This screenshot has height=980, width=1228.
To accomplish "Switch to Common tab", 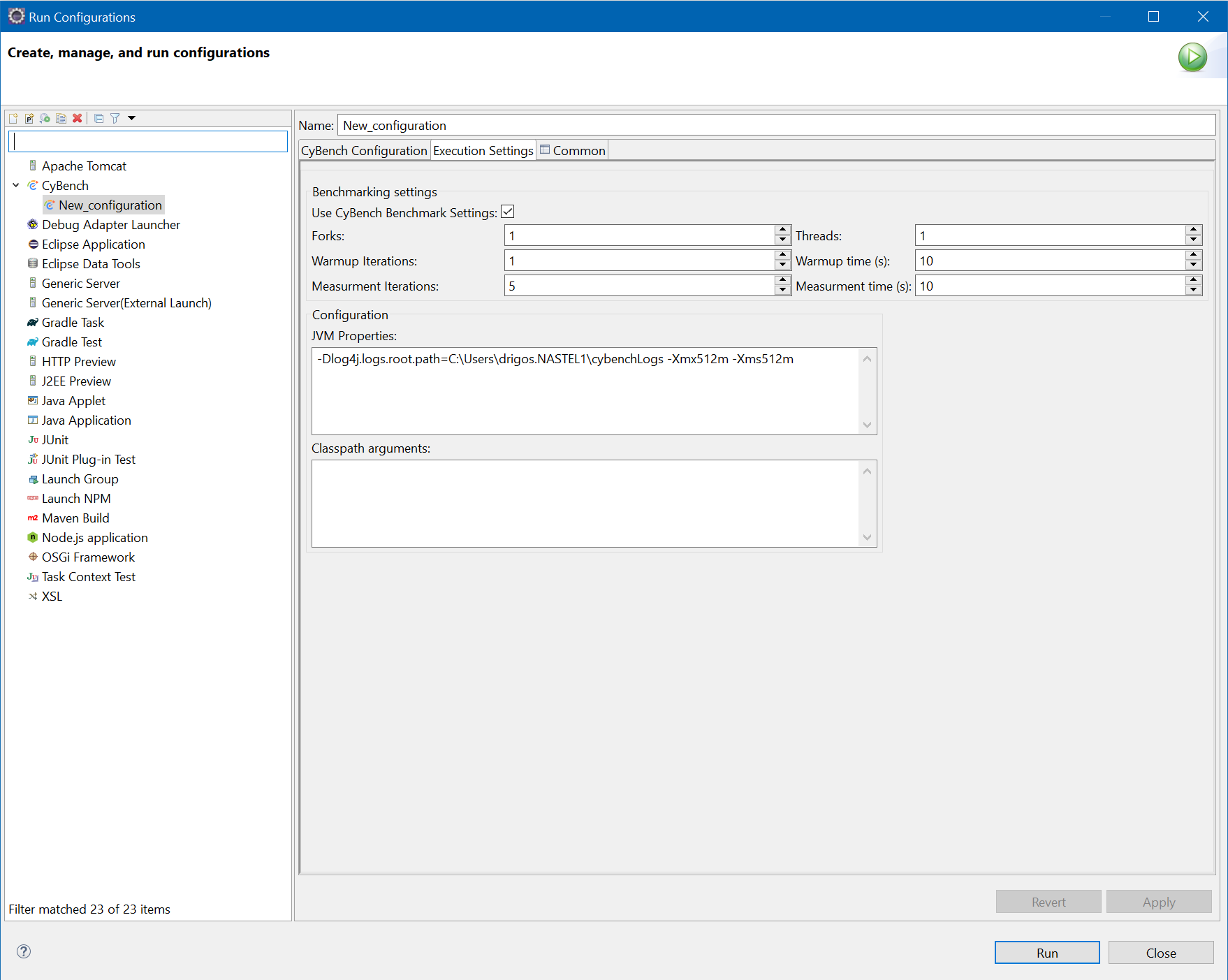I will pos(573,150).
